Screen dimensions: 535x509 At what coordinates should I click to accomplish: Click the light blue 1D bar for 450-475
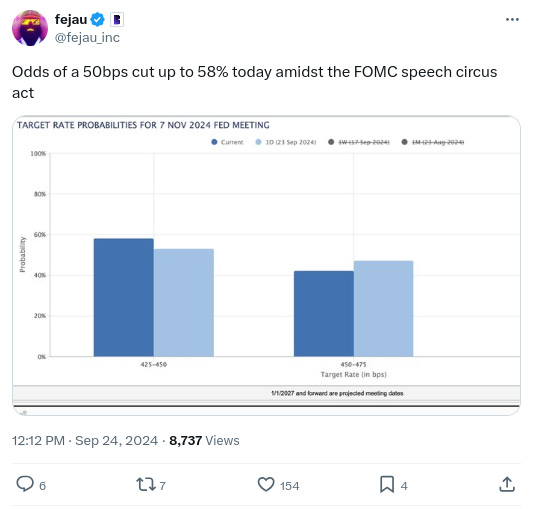384,309
